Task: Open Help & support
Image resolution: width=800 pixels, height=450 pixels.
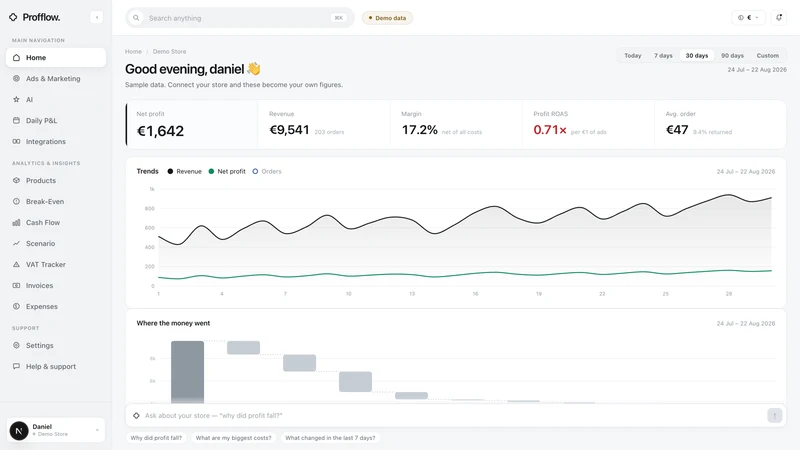Action: pyautogui.click(x=56, y=366)
